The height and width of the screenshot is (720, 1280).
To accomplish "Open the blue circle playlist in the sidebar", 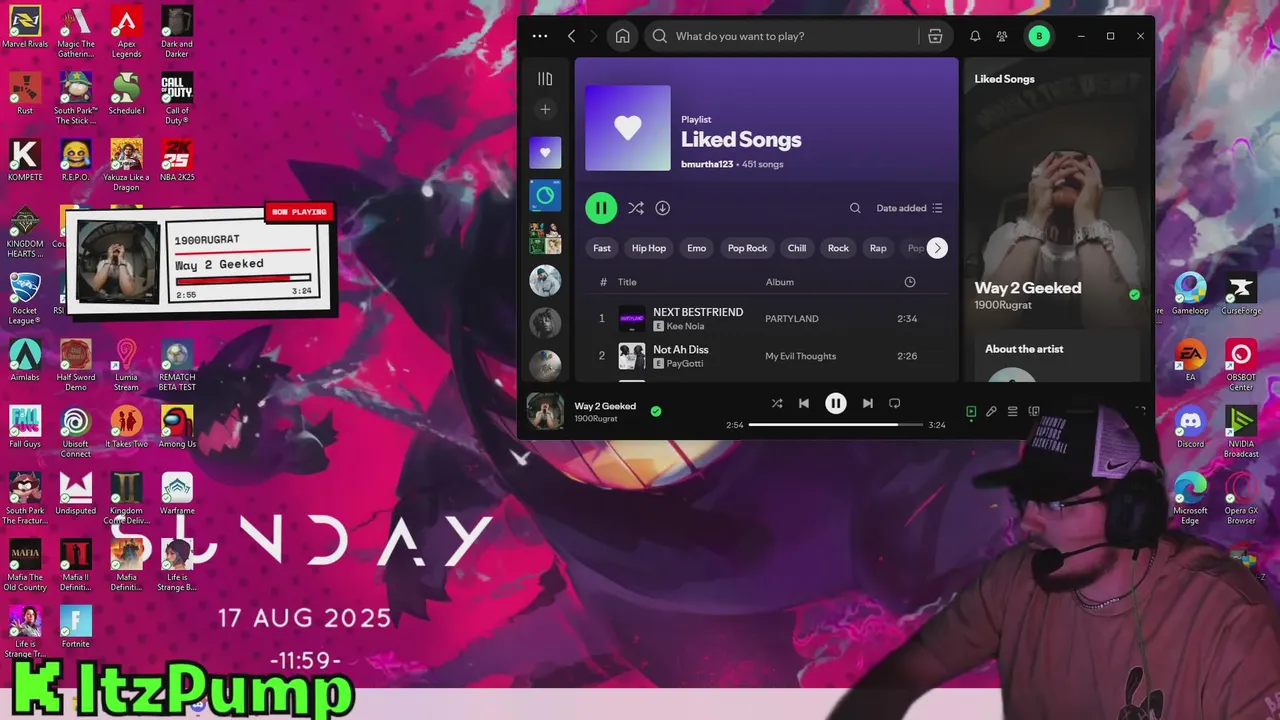I will pyautogui.click(x=545, y=196).
